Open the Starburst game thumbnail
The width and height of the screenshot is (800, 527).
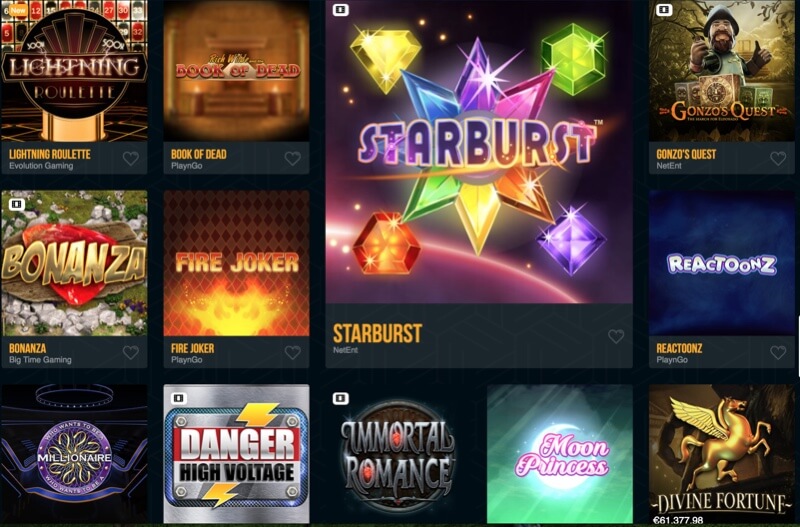(x=479, y=152)
